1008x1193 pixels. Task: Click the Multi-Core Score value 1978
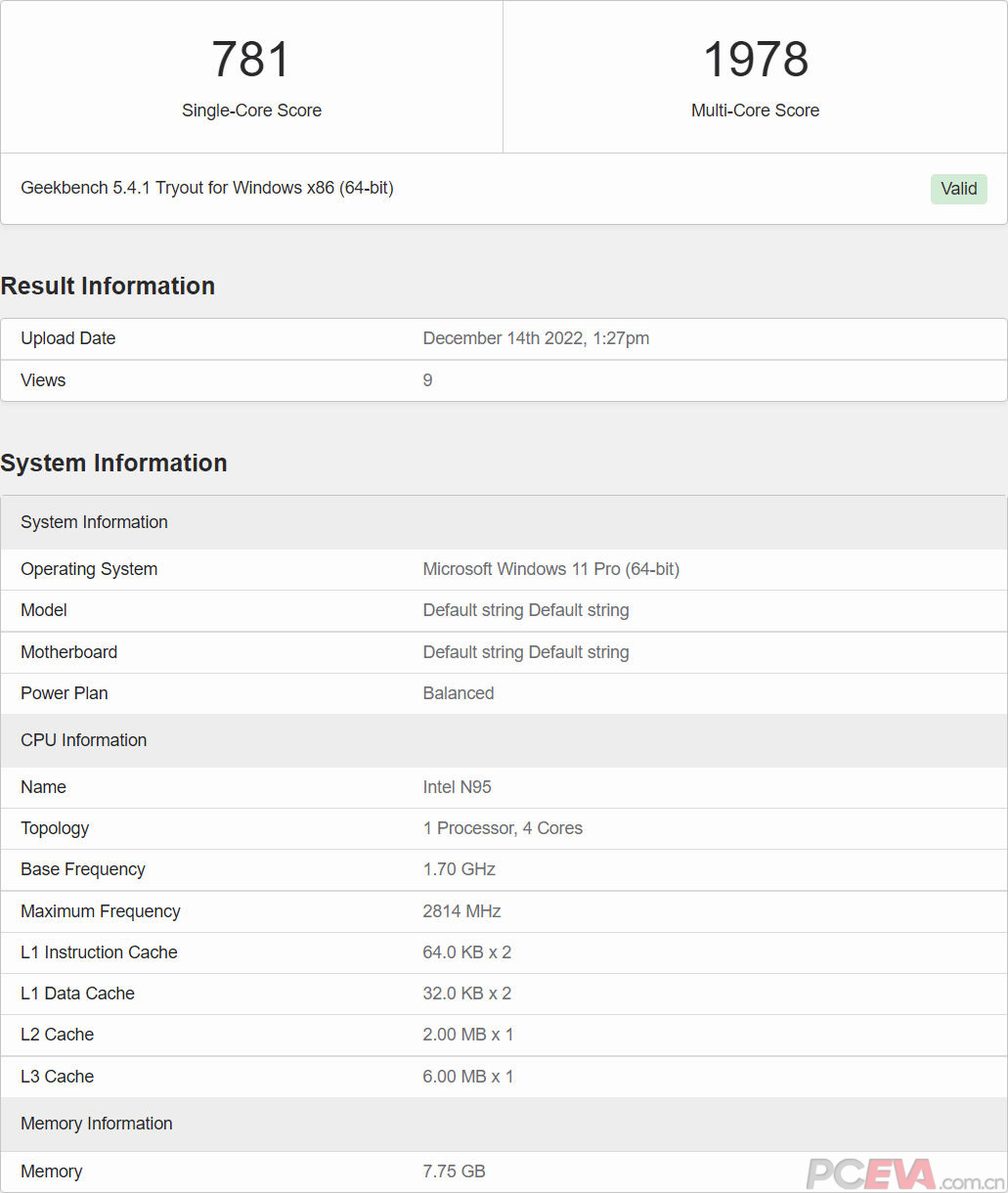(x=755, y=60)
